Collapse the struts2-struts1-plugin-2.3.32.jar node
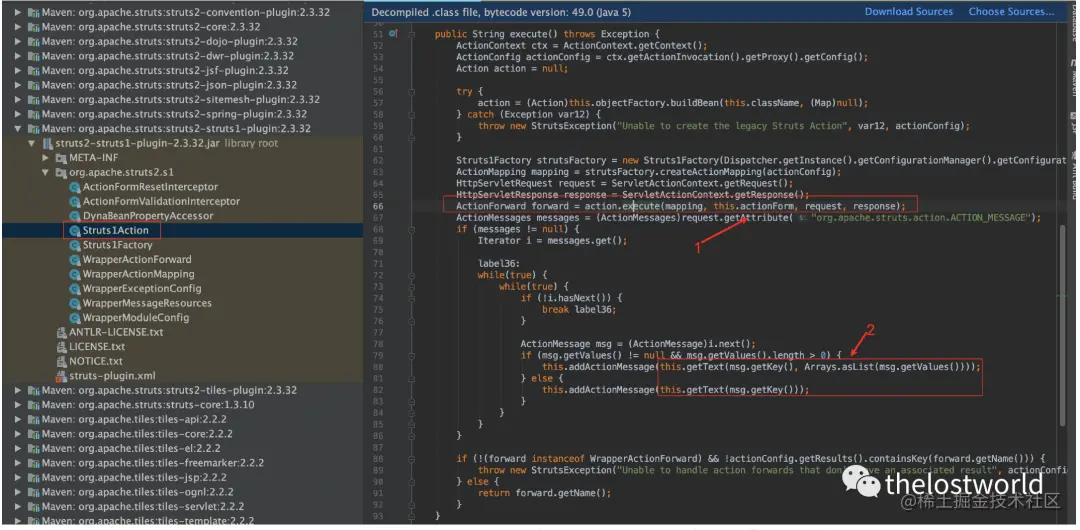This screenshot has width=1080, height=530. (x=32, y=143)
